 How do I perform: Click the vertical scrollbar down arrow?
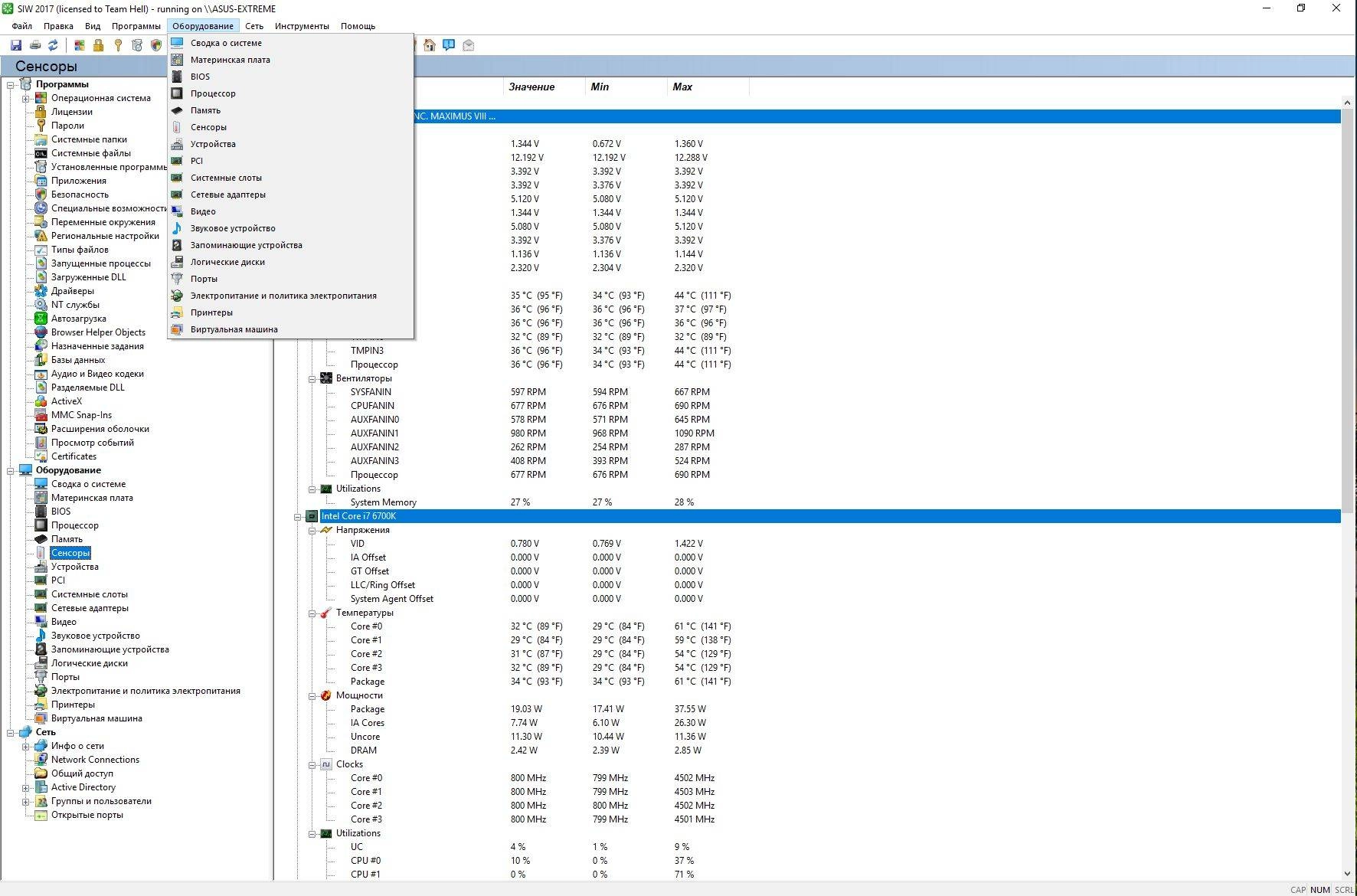click(1348, 874)
